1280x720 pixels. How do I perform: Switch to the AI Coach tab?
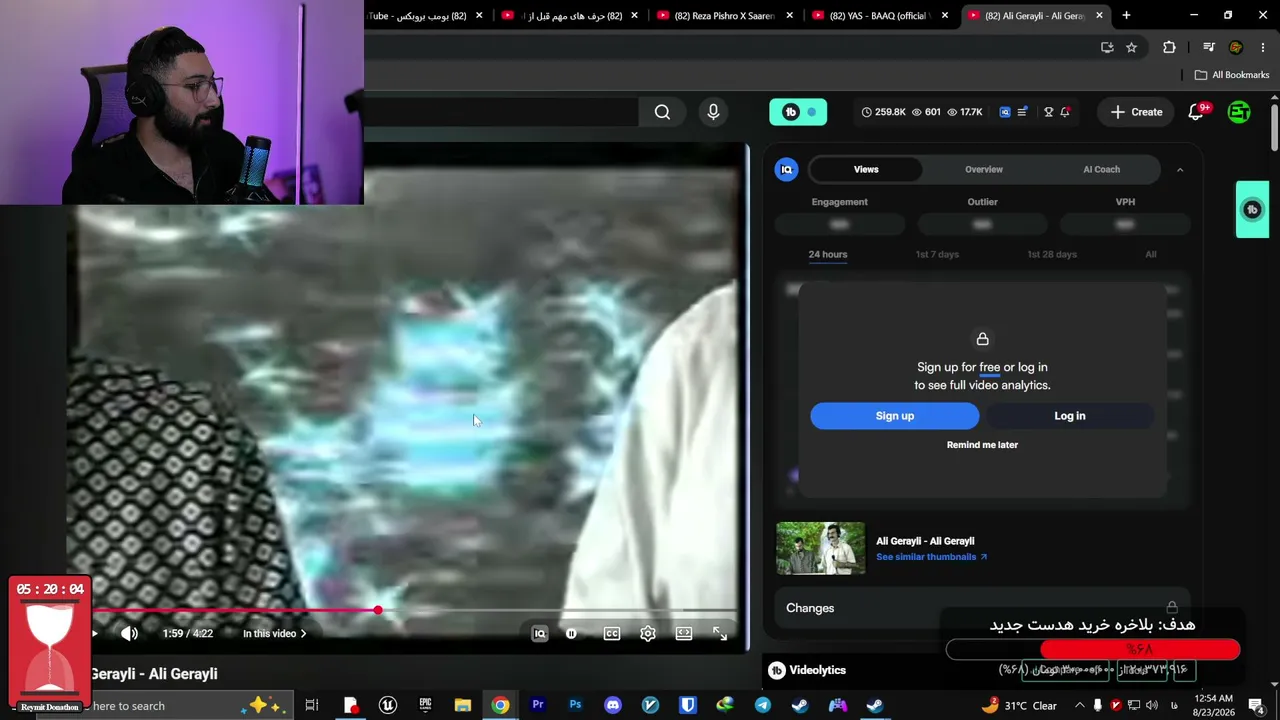click(1101, 169)
